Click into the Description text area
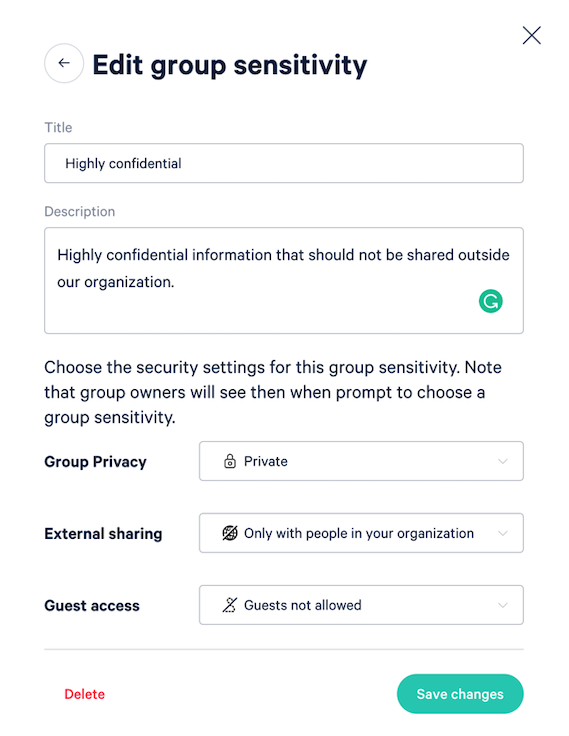 pos(284,281)
